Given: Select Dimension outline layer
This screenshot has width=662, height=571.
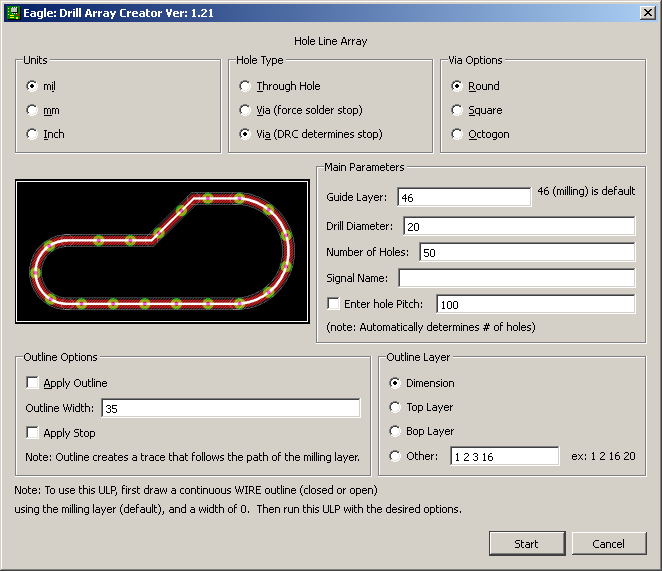Looking at the screenshot, I should point(395,383).
